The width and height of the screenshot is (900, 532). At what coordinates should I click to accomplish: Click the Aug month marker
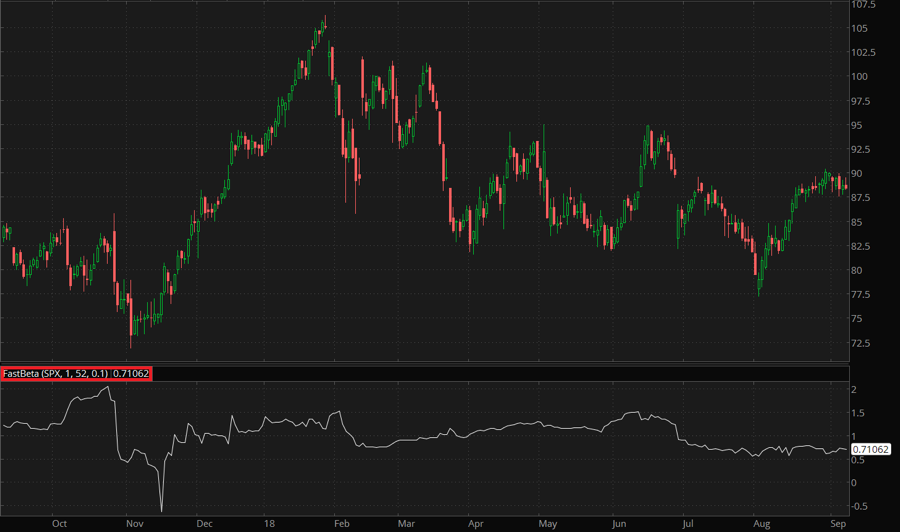click(x=763, y=522)
